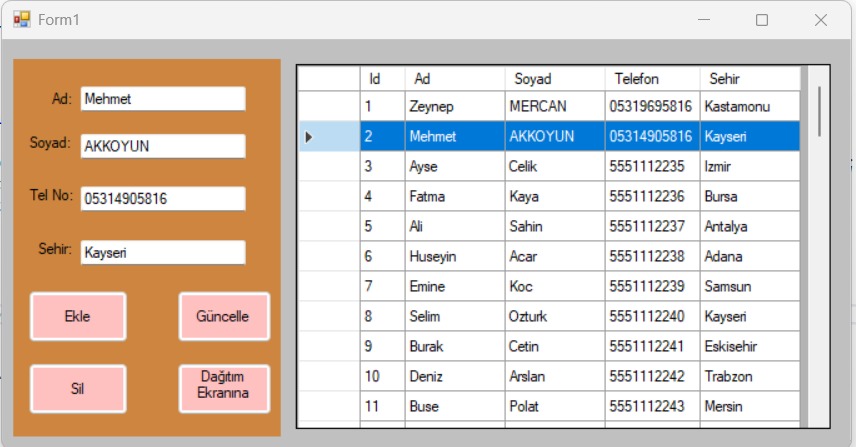Select the cell Adana
856x447 pixels.
pyautogui.click(x=750, y=257)
